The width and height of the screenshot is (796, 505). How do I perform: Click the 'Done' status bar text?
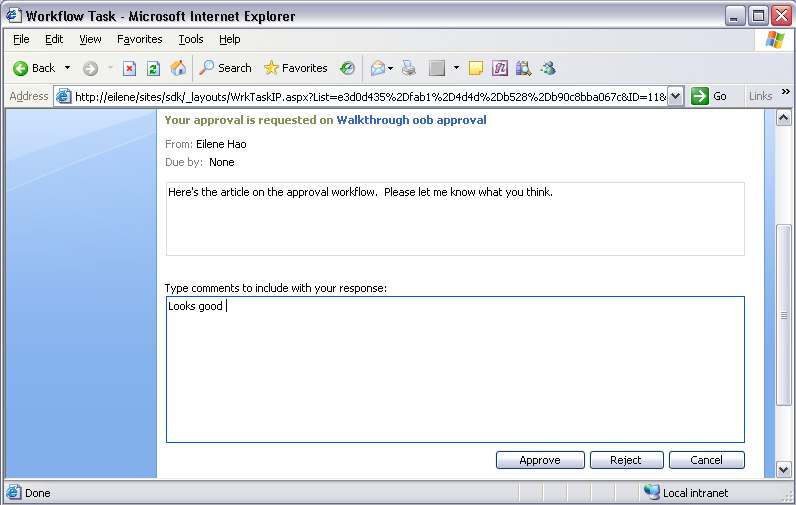click(x=38, y=493)
